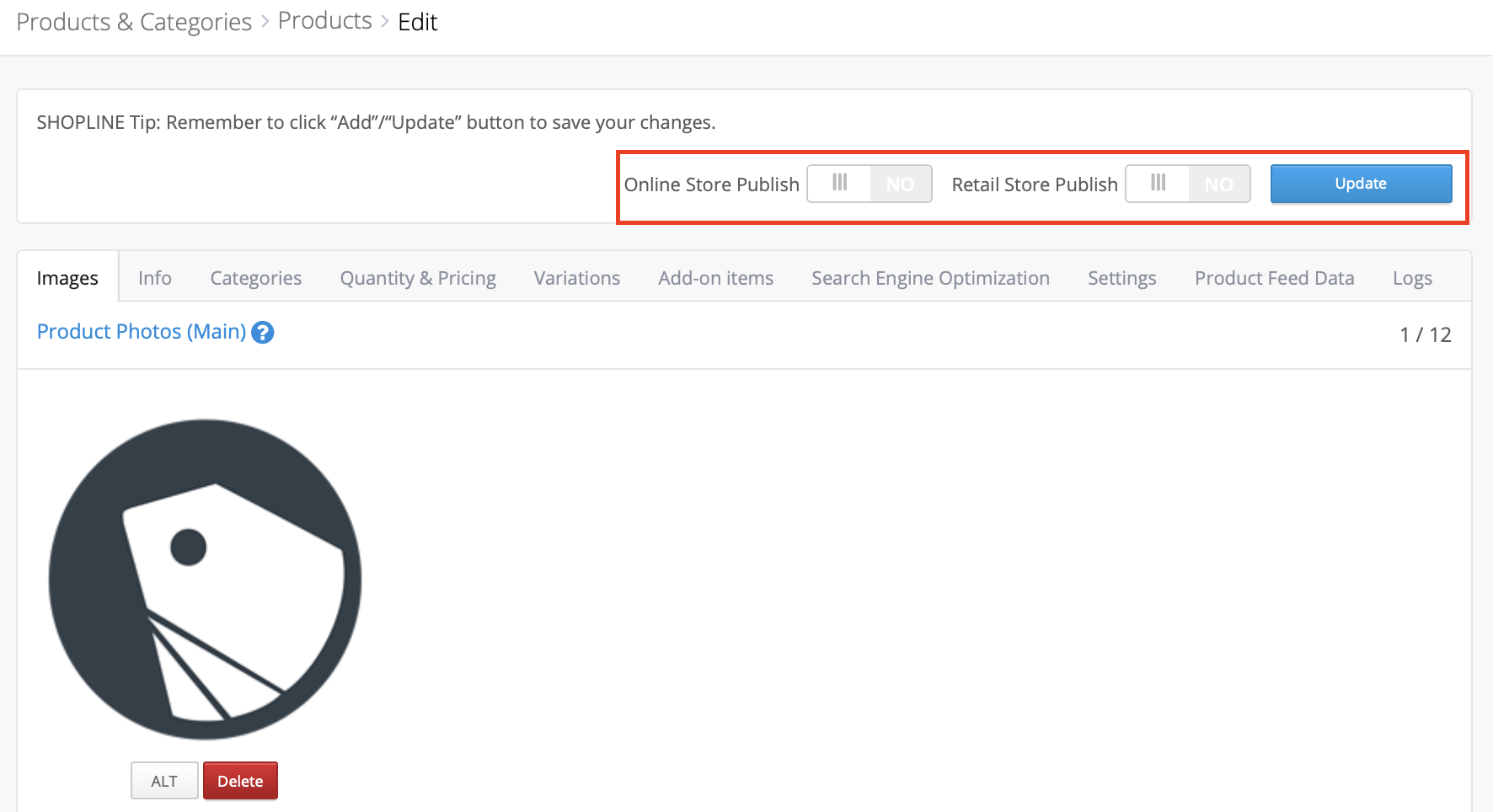View the Logs tab
Screen dimensions: 1493x812
(x=1413, y=278)
